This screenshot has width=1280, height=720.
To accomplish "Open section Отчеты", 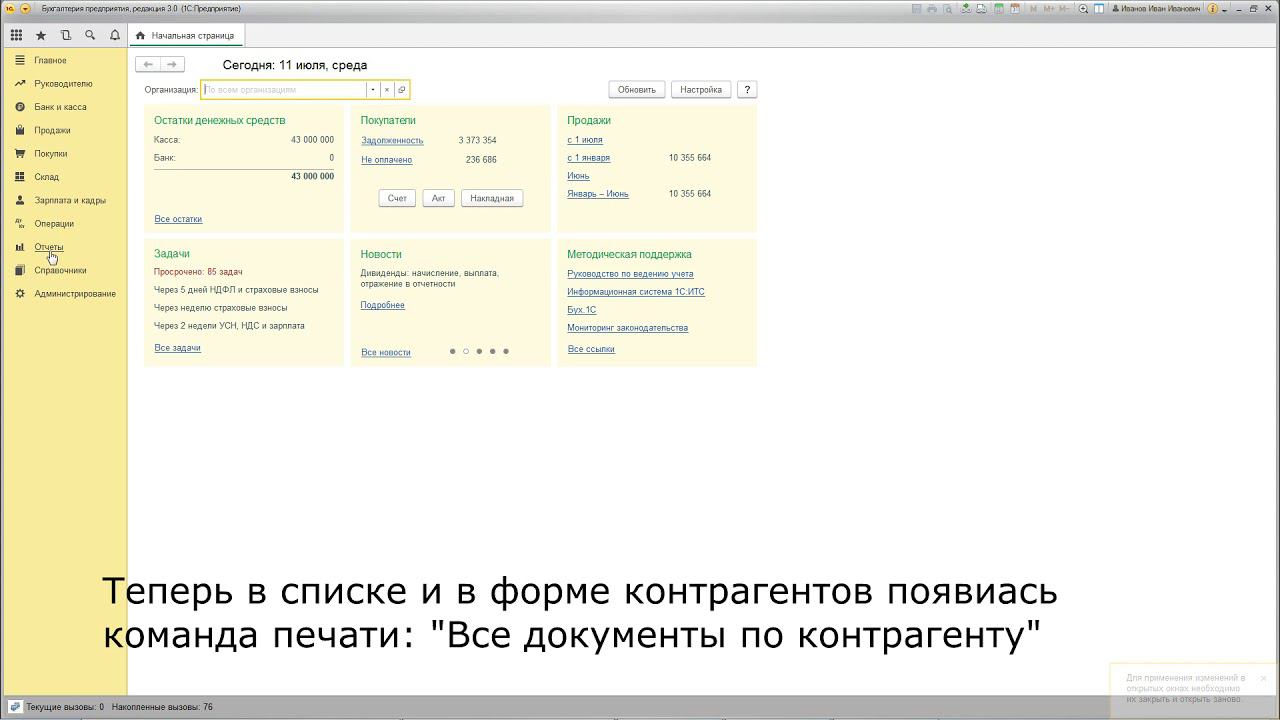I will tap(49, 247).
